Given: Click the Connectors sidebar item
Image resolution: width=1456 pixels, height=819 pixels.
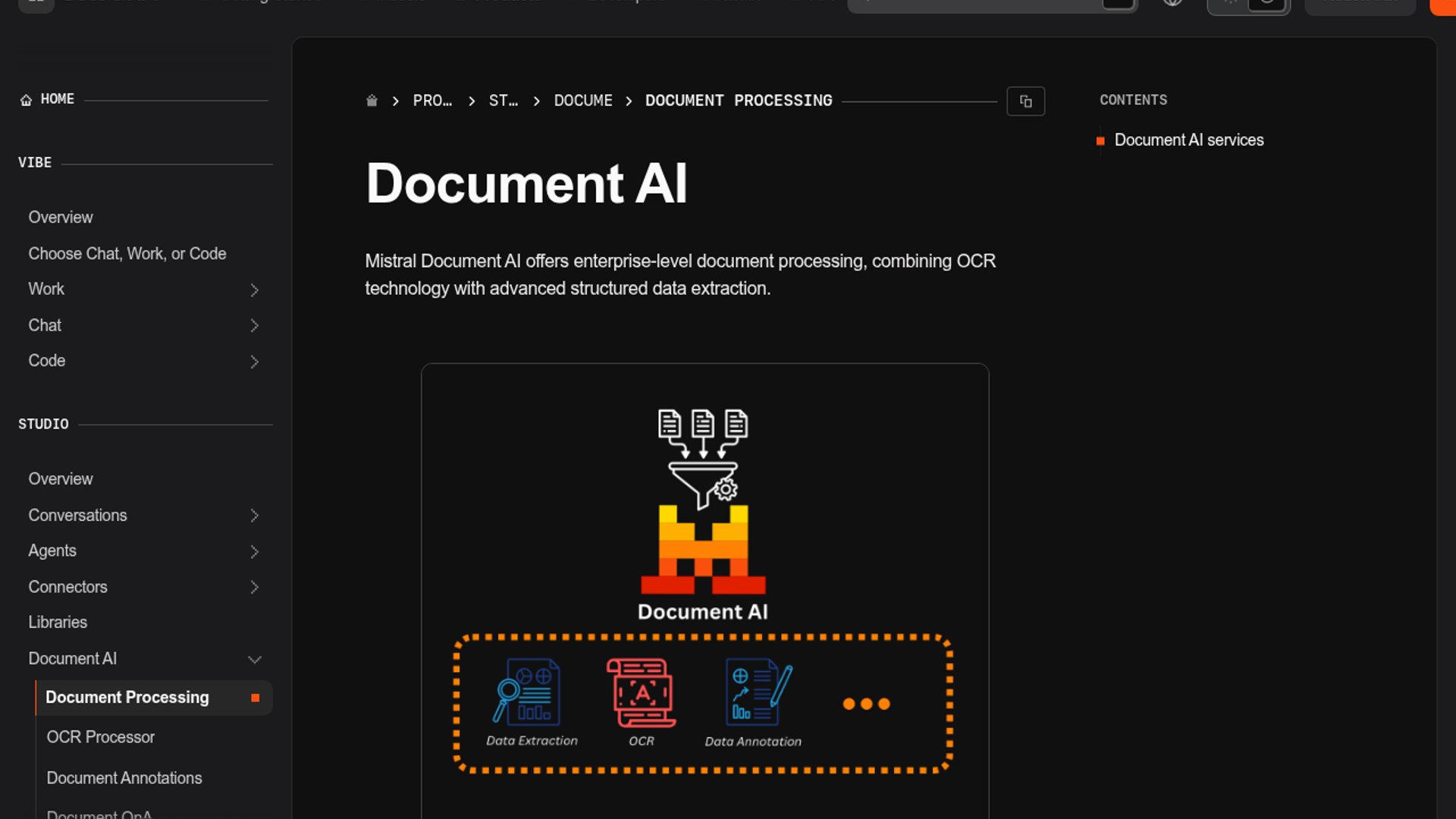Looking at the screenshot, I should pyautogui.click(x=67, y=587).
